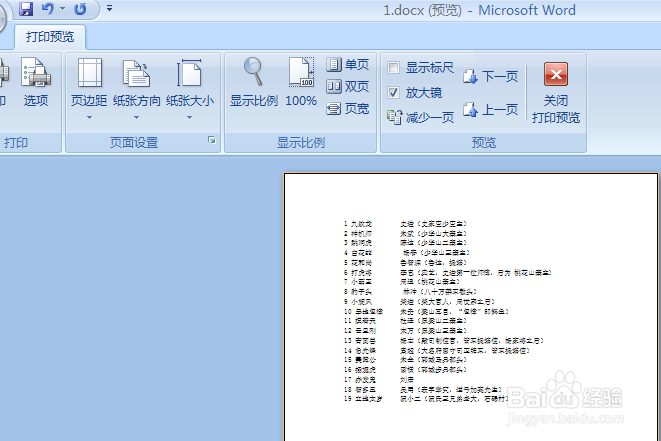
Task: Select the 打印预览 ribbon tab
Action: coord(50,37)
